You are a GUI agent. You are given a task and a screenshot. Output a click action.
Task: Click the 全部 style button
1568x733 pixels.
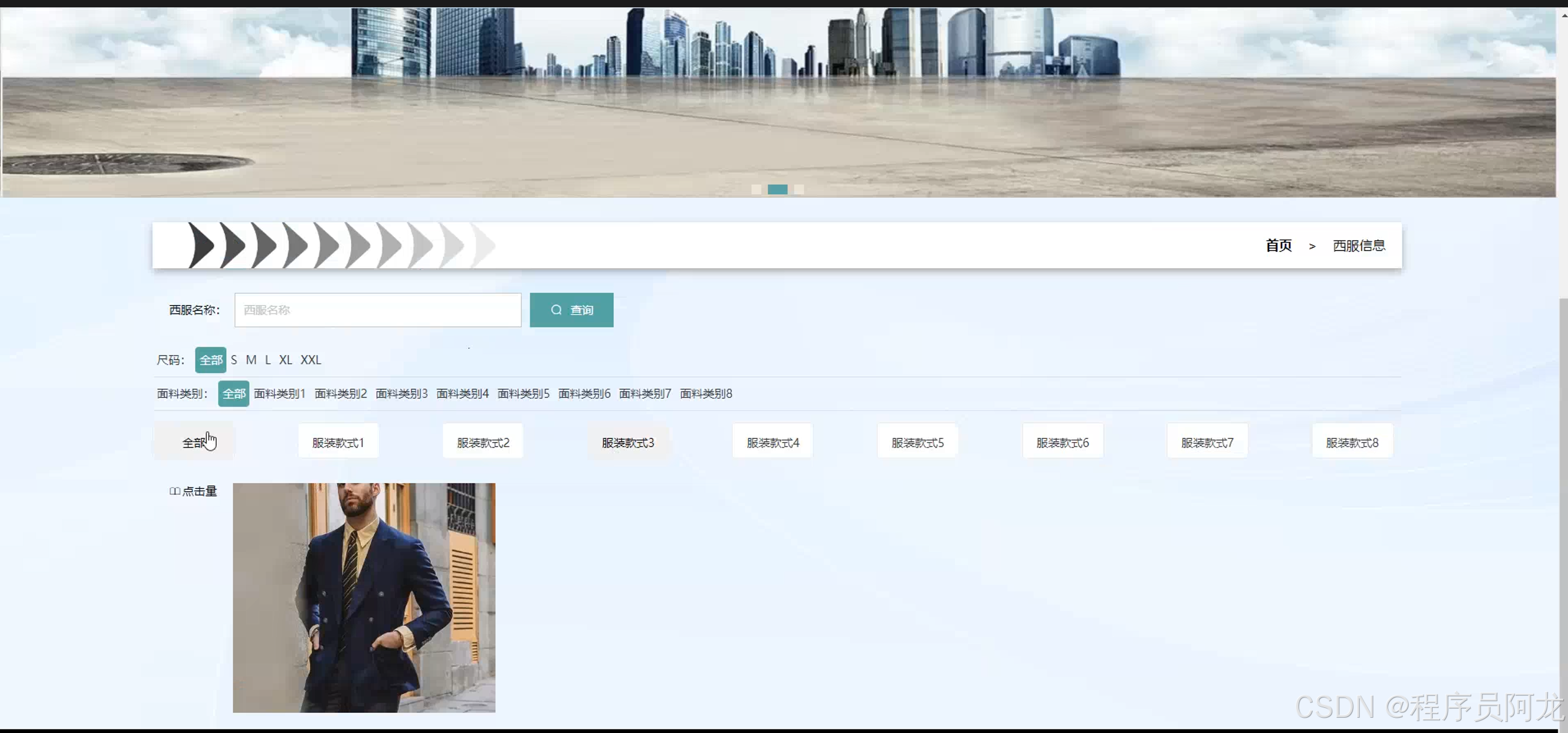(194, 442)
